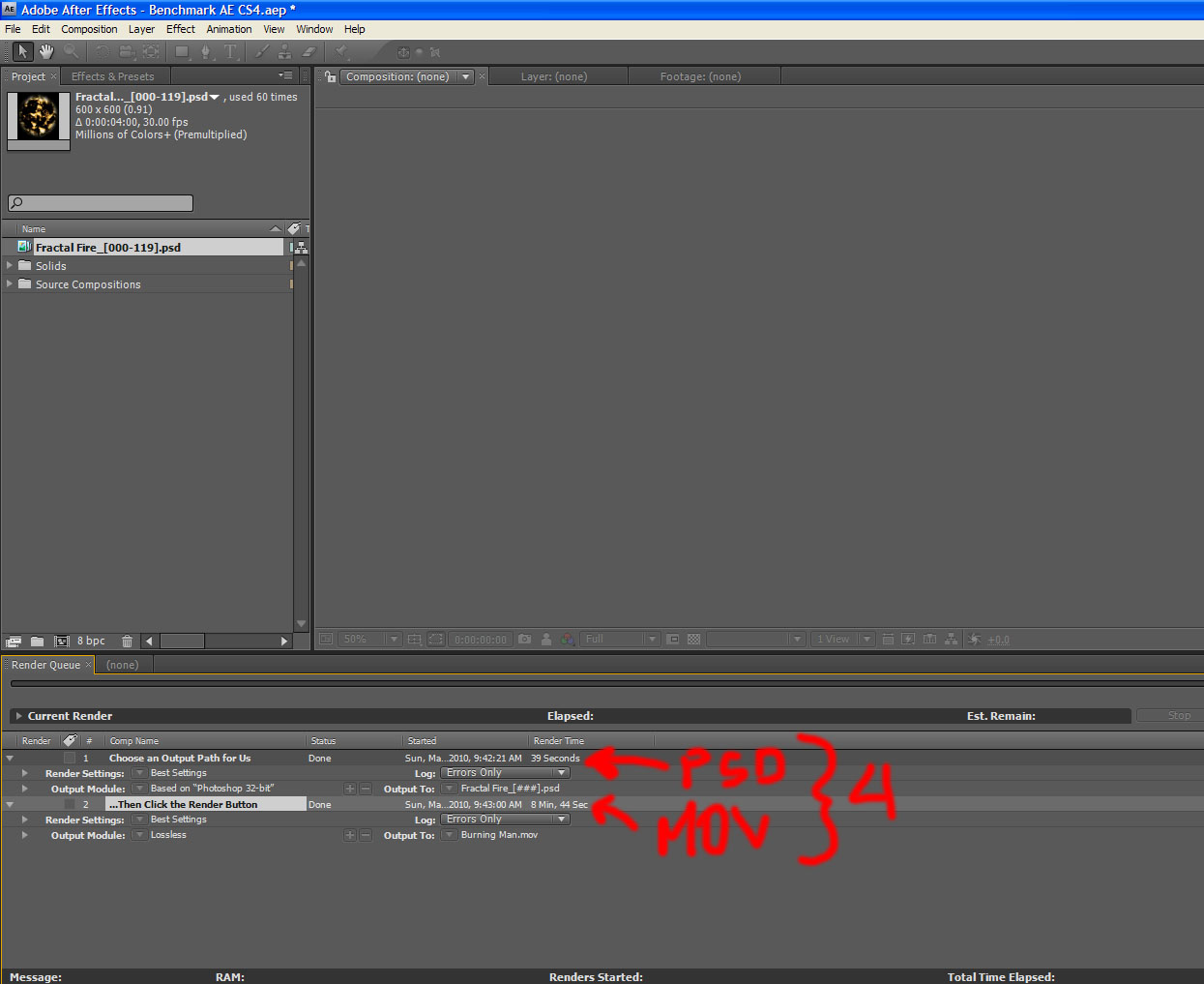Toggle render checkbox for item 1
Image resolution: width=1204 pixels, height=984 pixels.
(70, 759)
